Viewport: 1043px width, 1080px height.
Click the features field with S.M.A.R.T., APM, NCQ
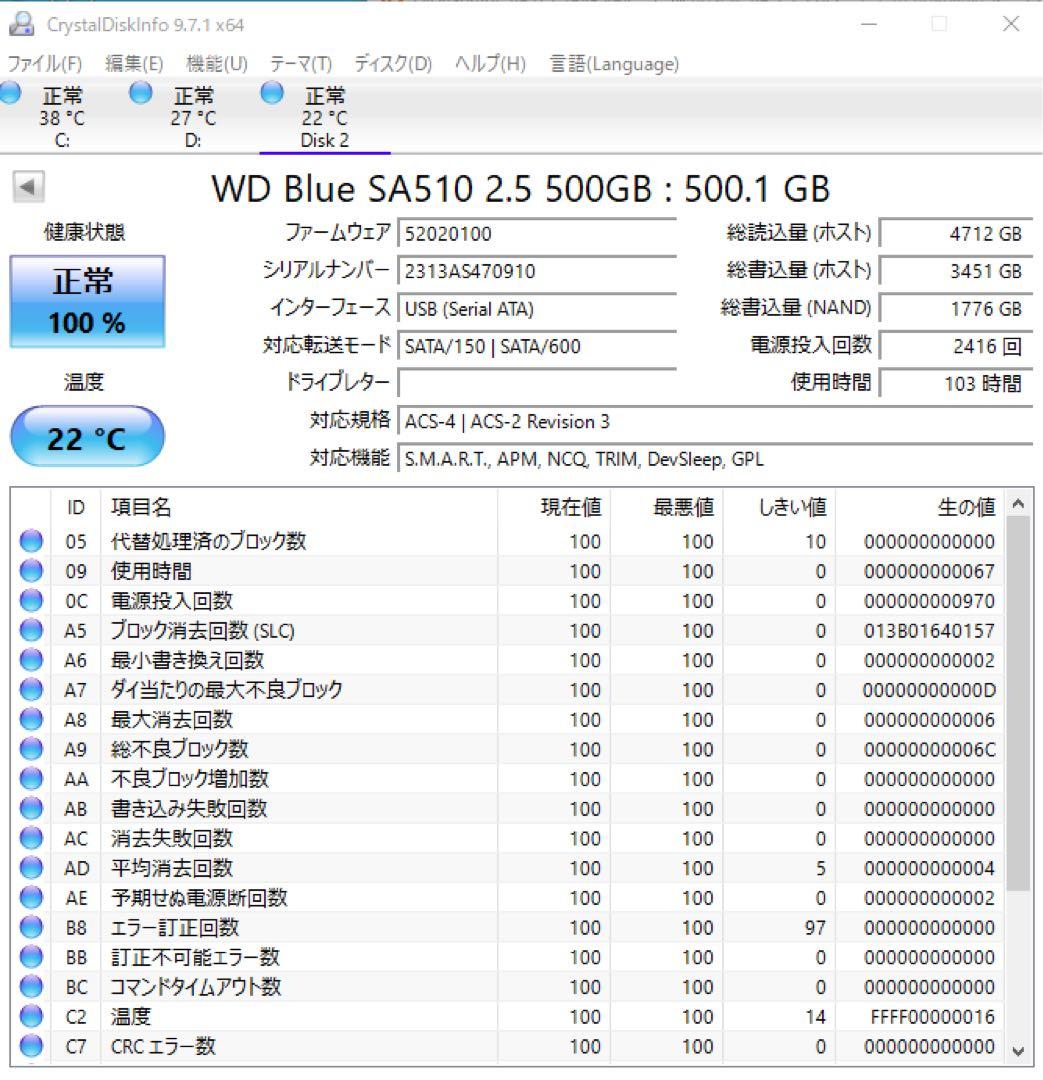[715, 459]
